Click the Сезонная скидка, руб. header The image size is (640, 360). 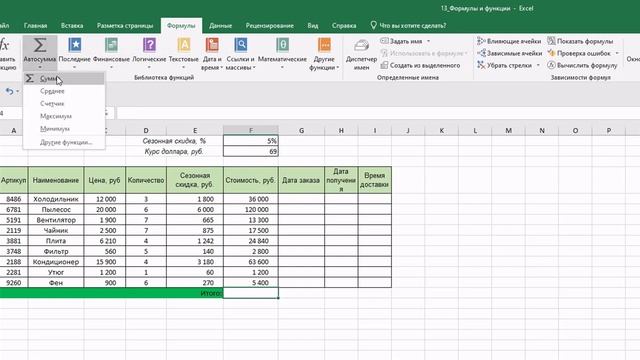(x=195, y=180)
